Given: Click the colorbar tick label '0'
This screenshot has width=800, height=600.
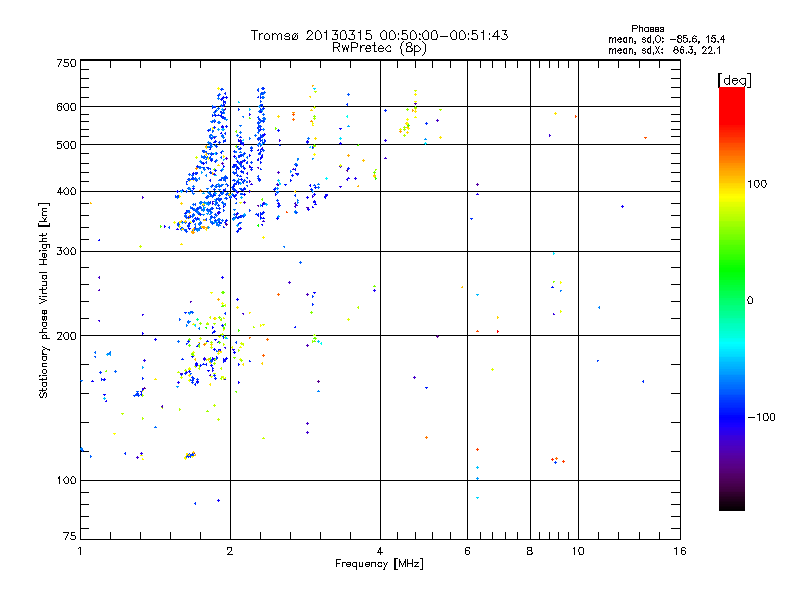Looking at the screenshot, I should click(750, 301).
